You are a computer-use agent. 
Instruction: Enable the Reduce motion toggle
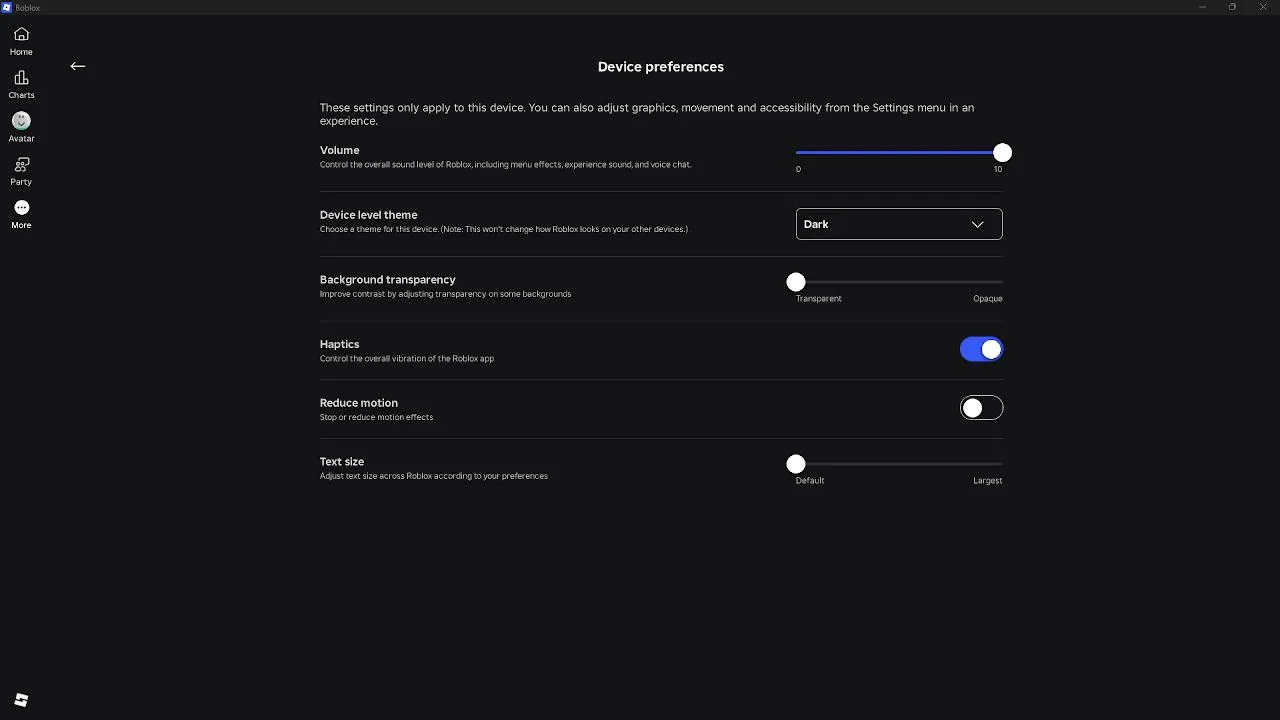981,408
